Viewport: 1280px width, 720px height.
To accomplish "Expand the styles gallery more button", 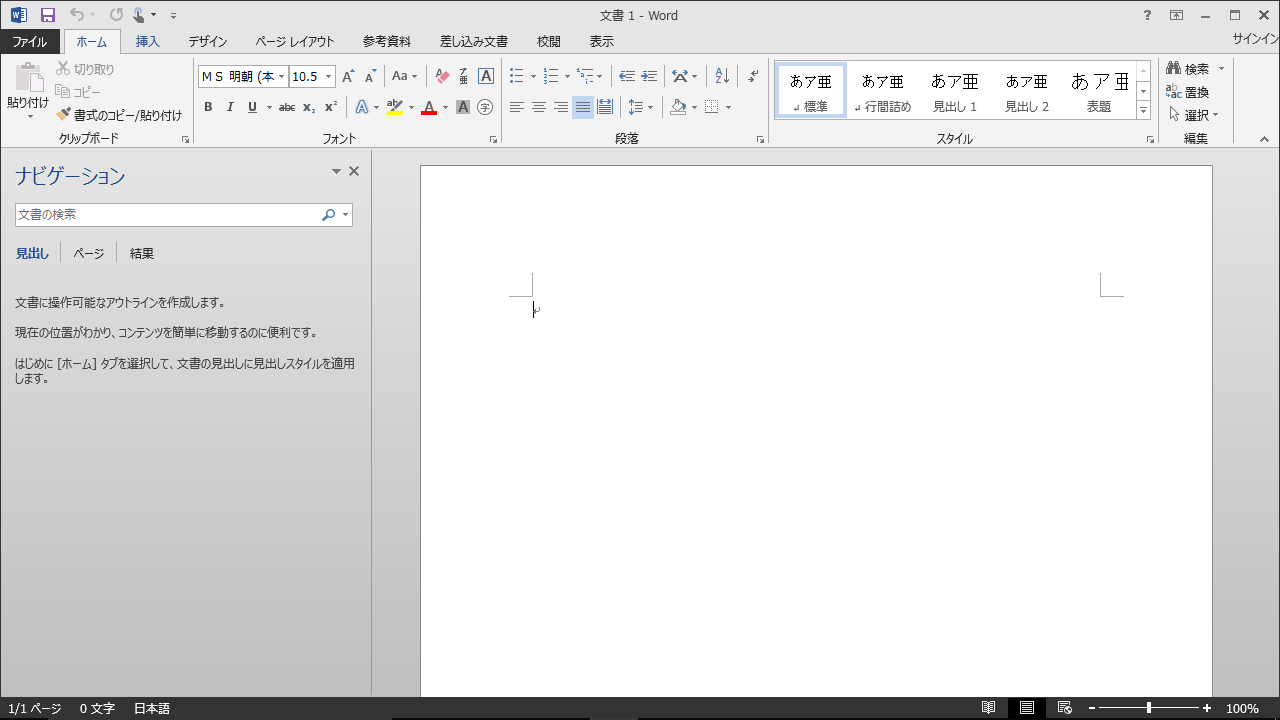I will [1144, 111].
